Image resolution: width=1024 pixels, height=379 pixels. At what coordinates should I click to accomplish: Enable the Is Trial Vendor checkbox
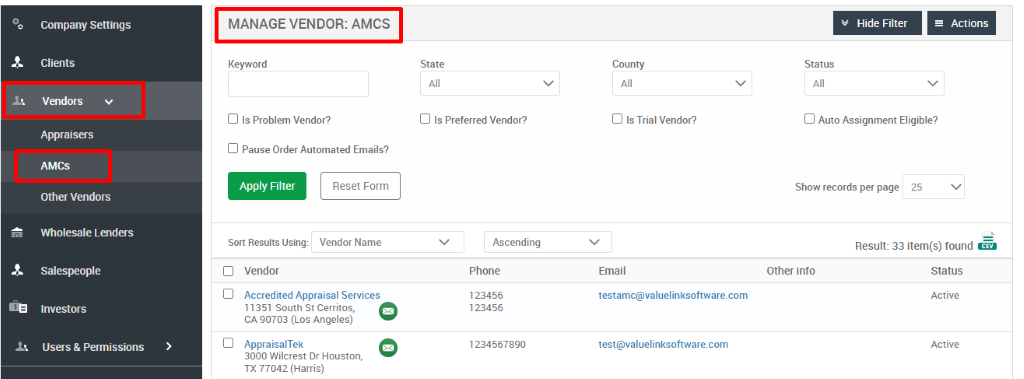click(x=616, y=119)
